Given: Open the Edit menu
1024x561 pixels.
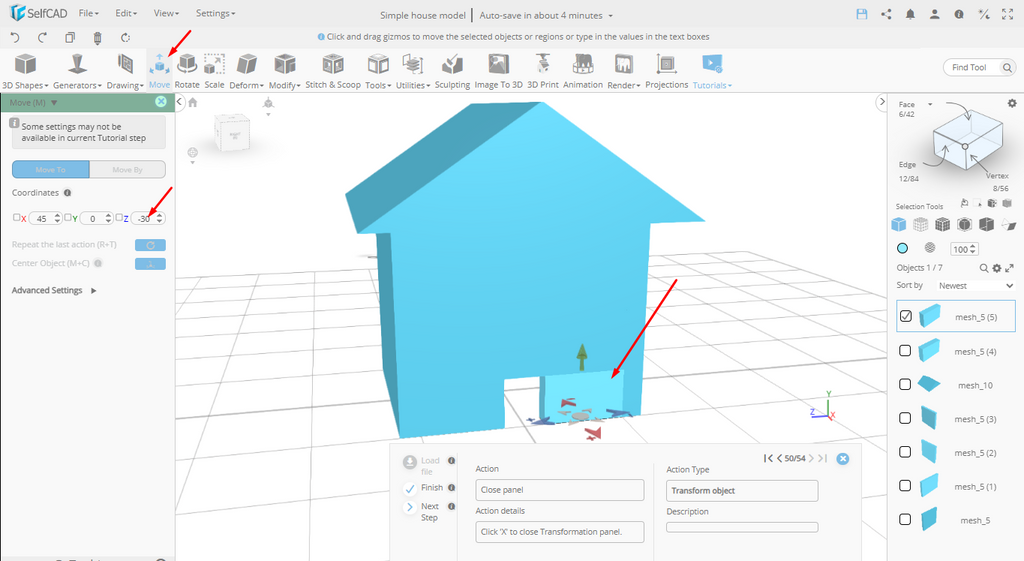Looking at the screenshot, I should click(x=126, y=13).
